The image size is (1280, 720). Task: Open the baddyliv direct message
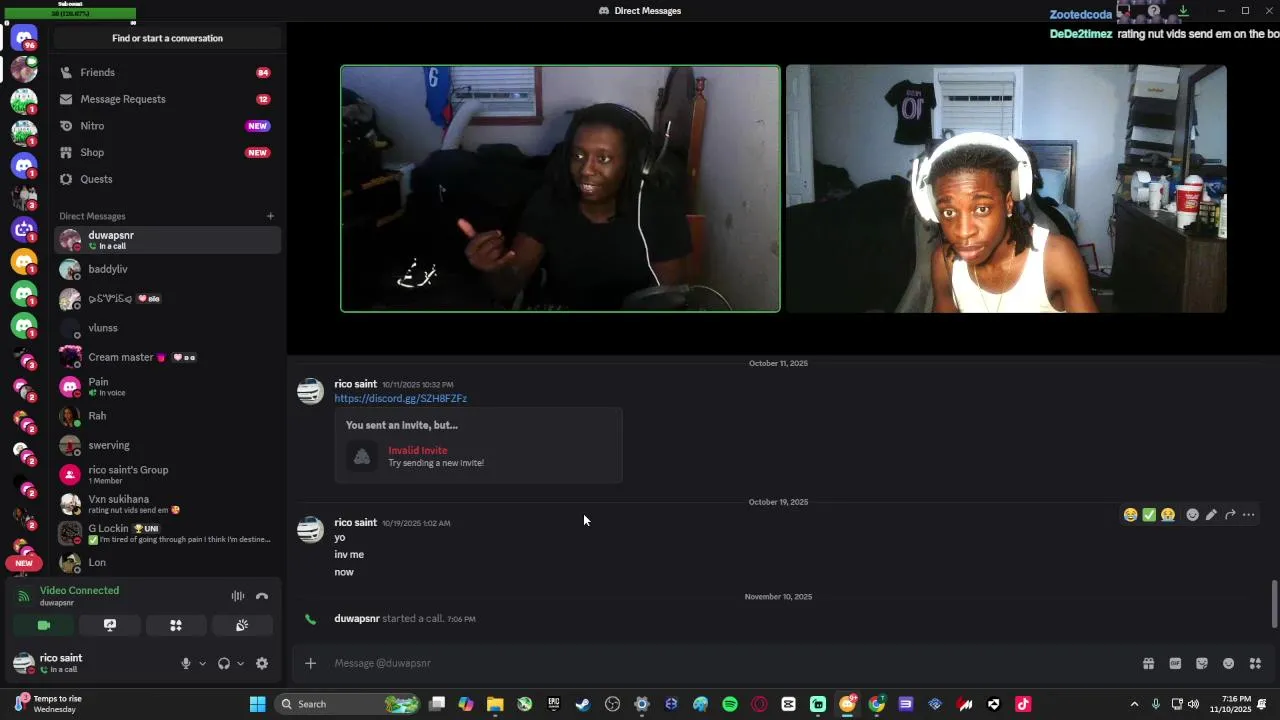click(167, 269)
